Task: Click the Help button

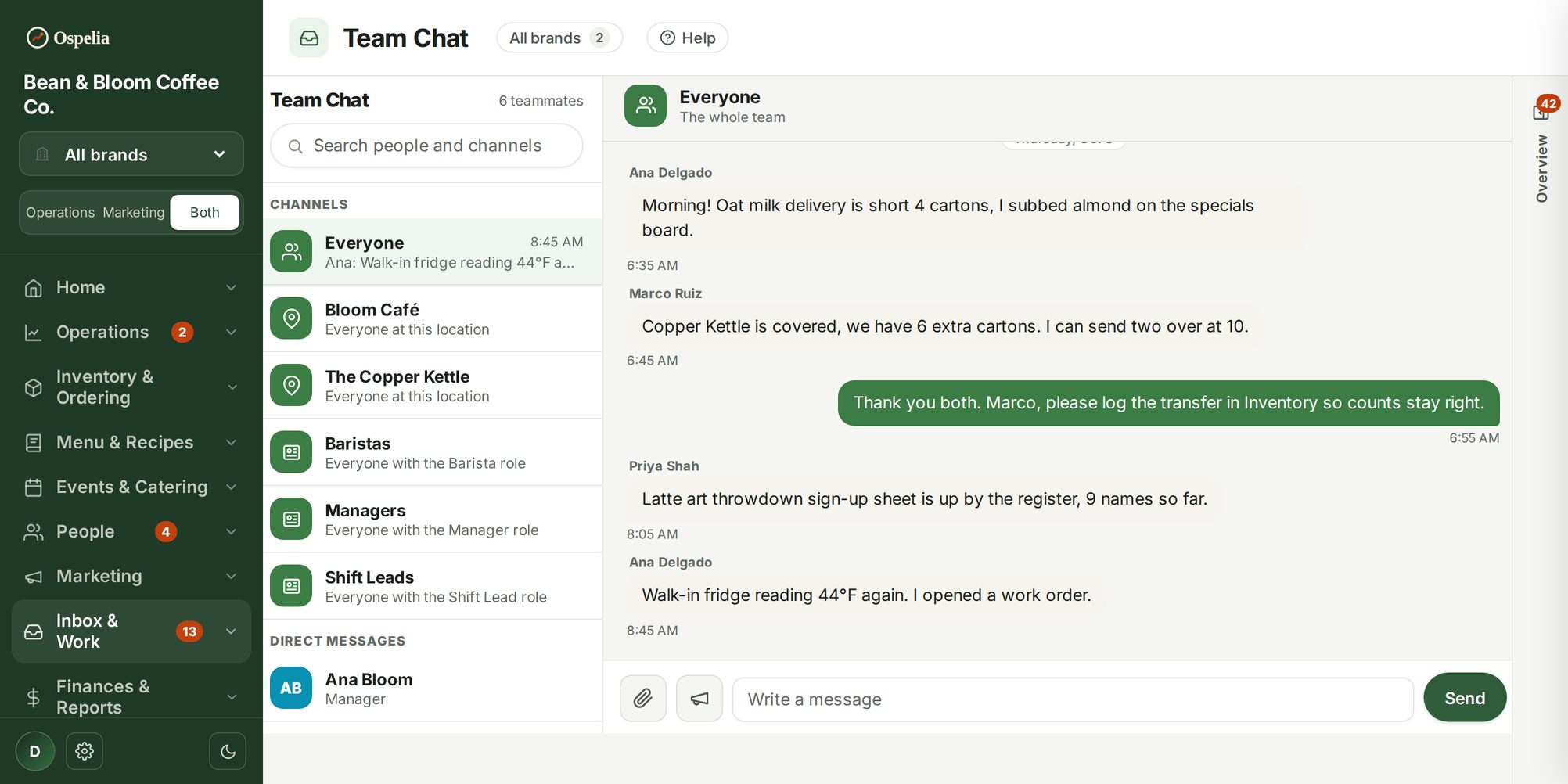Action: click(x=688, y=38)
